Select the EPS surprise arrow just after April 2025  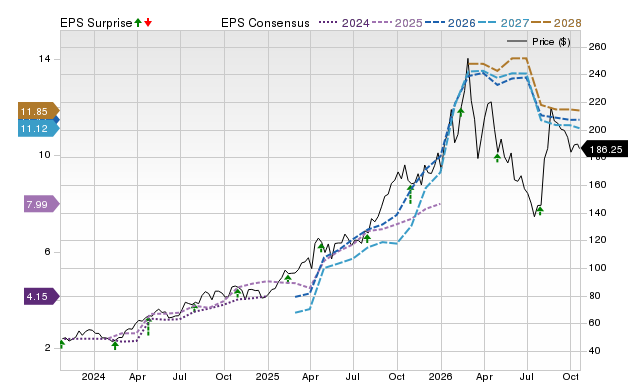321,248
